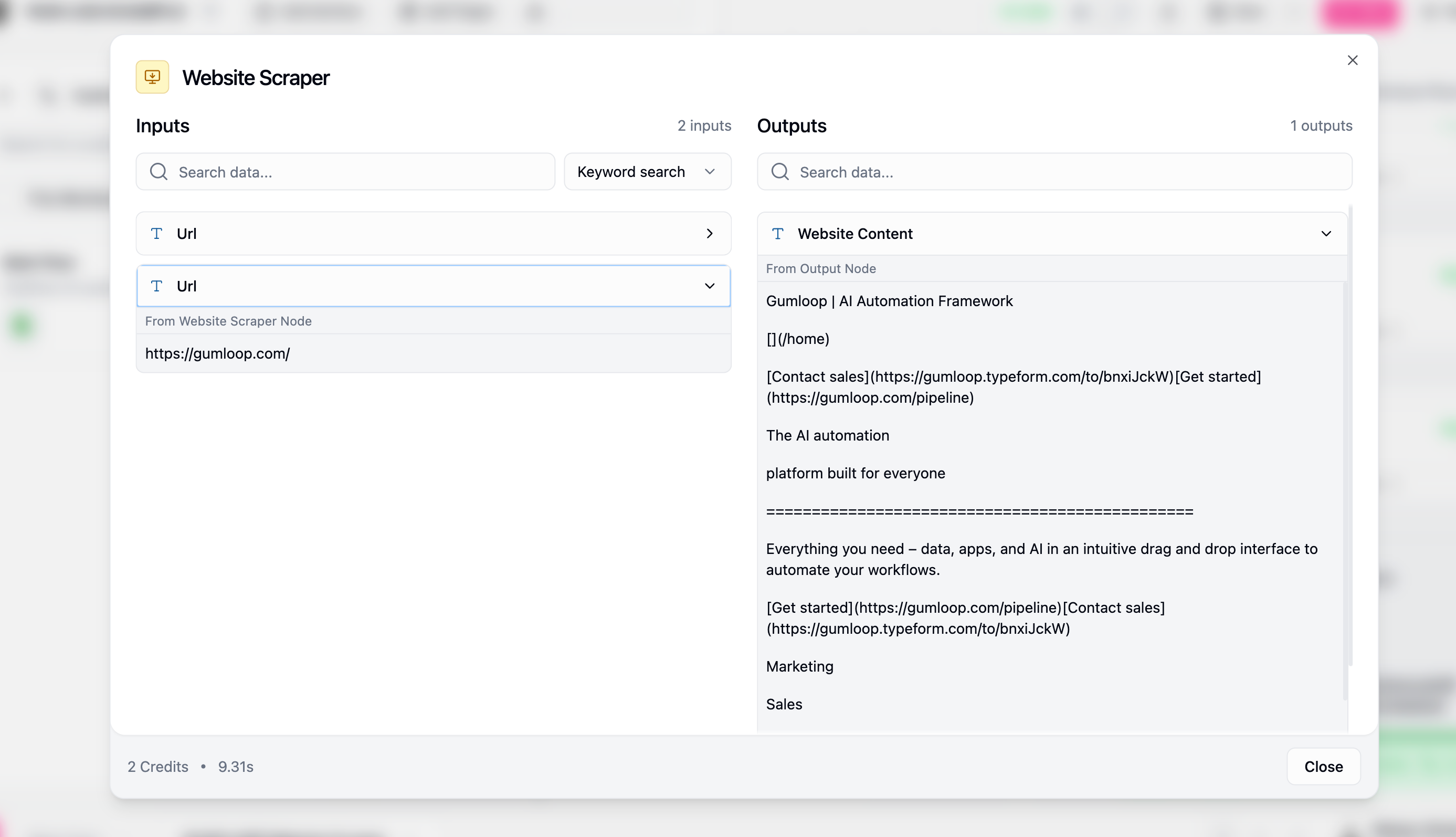The height and width of the screenshot is (837, 1456).
Task: Collapse the Website Content output dropdown
Action: pyautogui.click(x=1326, y=233)
